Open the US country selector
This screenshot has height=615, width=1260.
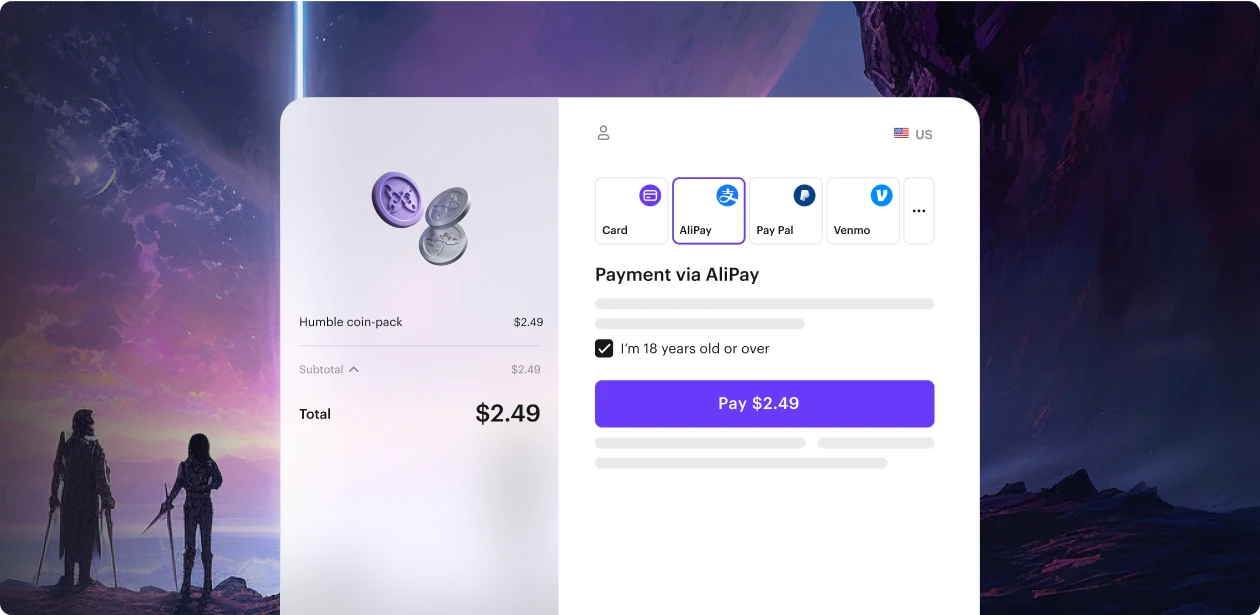click(913, 134)
